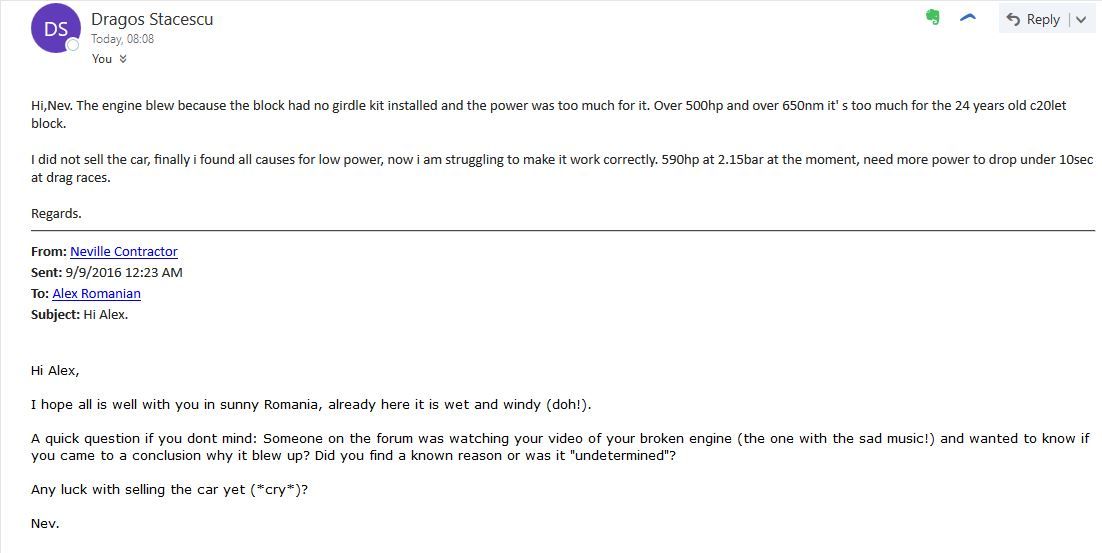Click the line asking about selling the car

(169, 490)
